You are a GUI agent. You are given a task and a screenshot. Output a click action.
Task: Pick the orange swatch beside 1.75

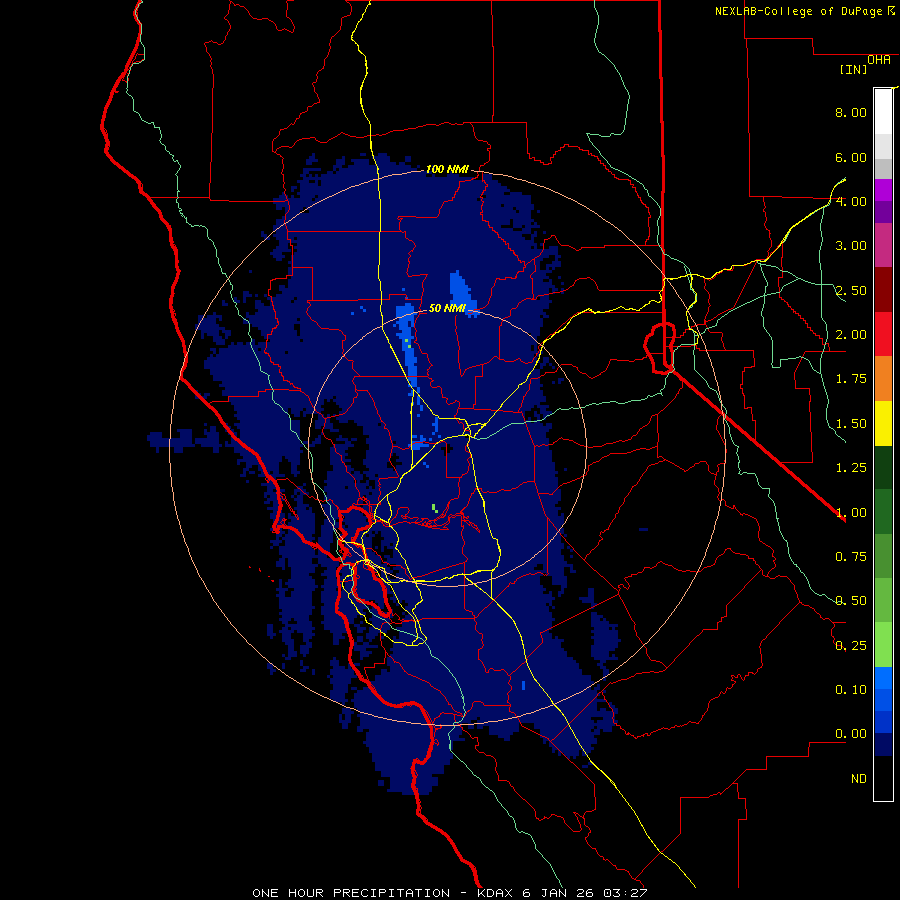tap(883, 379)
